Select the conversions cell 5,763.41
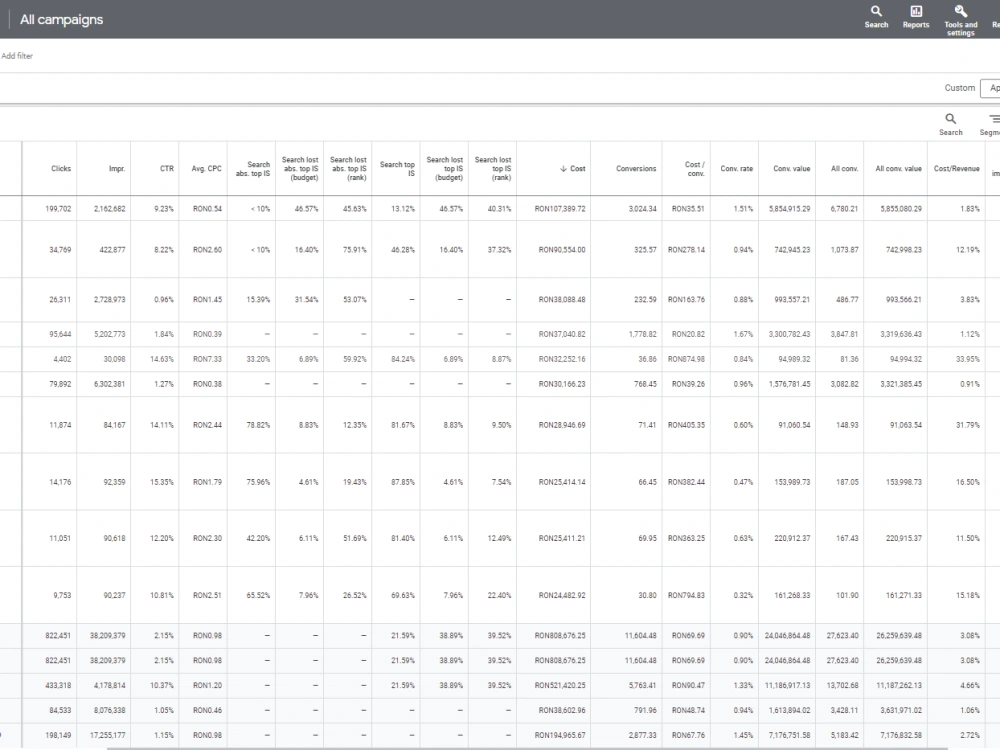1000x750 pixels. 642,686
